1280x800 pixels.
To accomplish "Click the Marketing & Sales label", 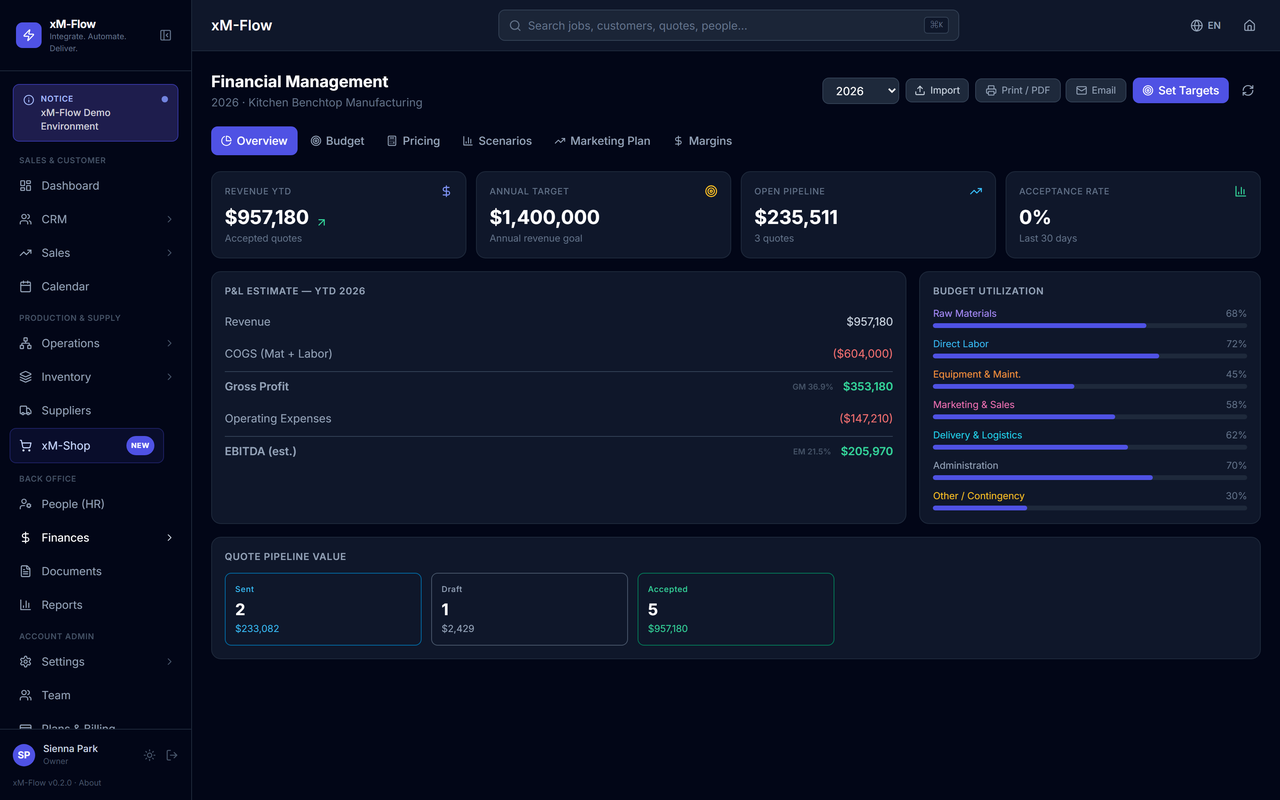I will point(974,405).
